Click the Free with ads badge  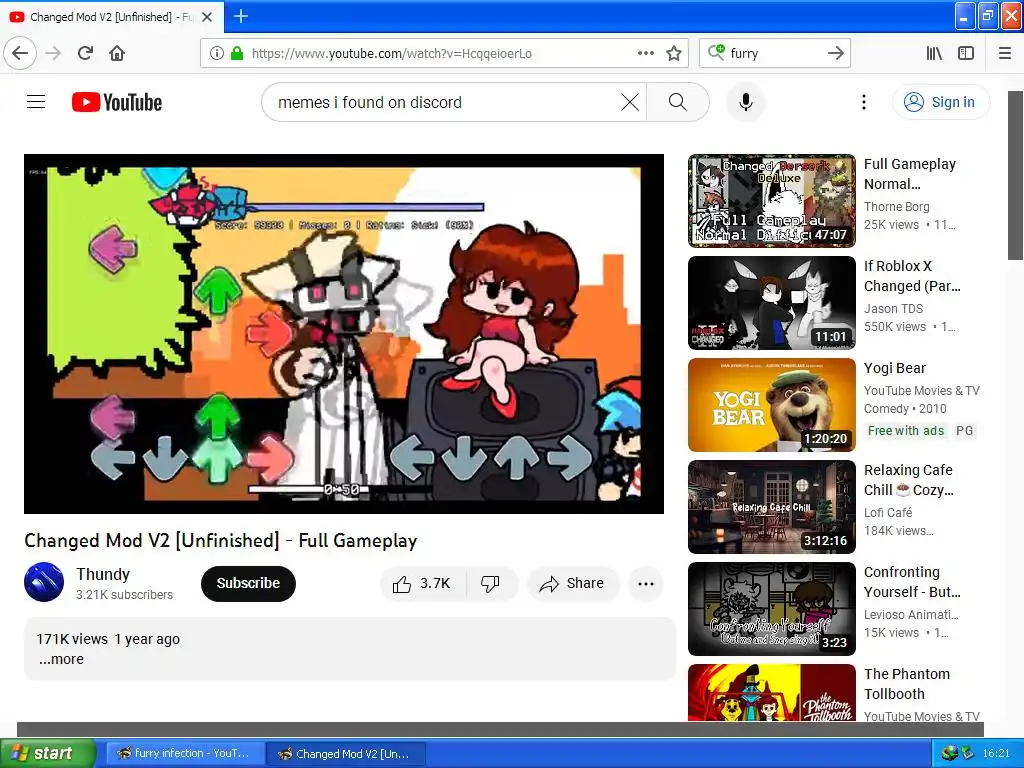906,430
